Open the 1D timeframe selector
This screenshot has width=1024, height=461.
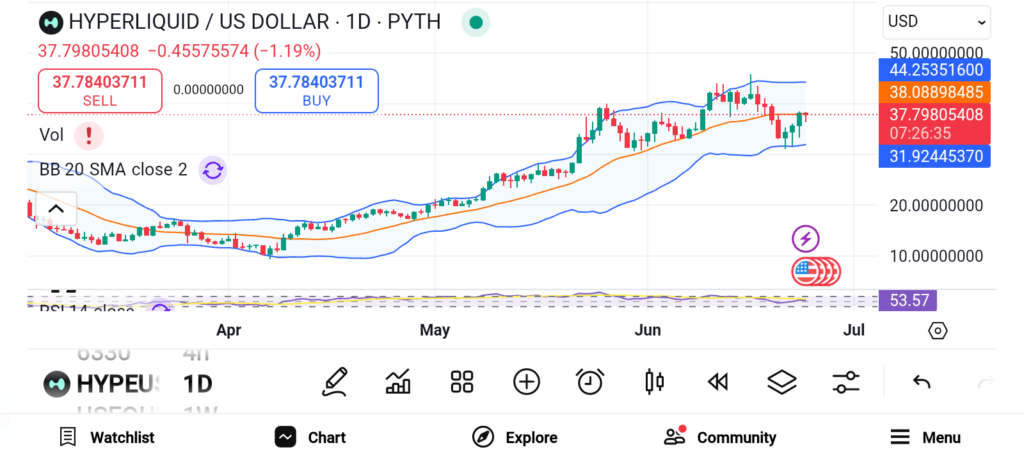point(197,384)
